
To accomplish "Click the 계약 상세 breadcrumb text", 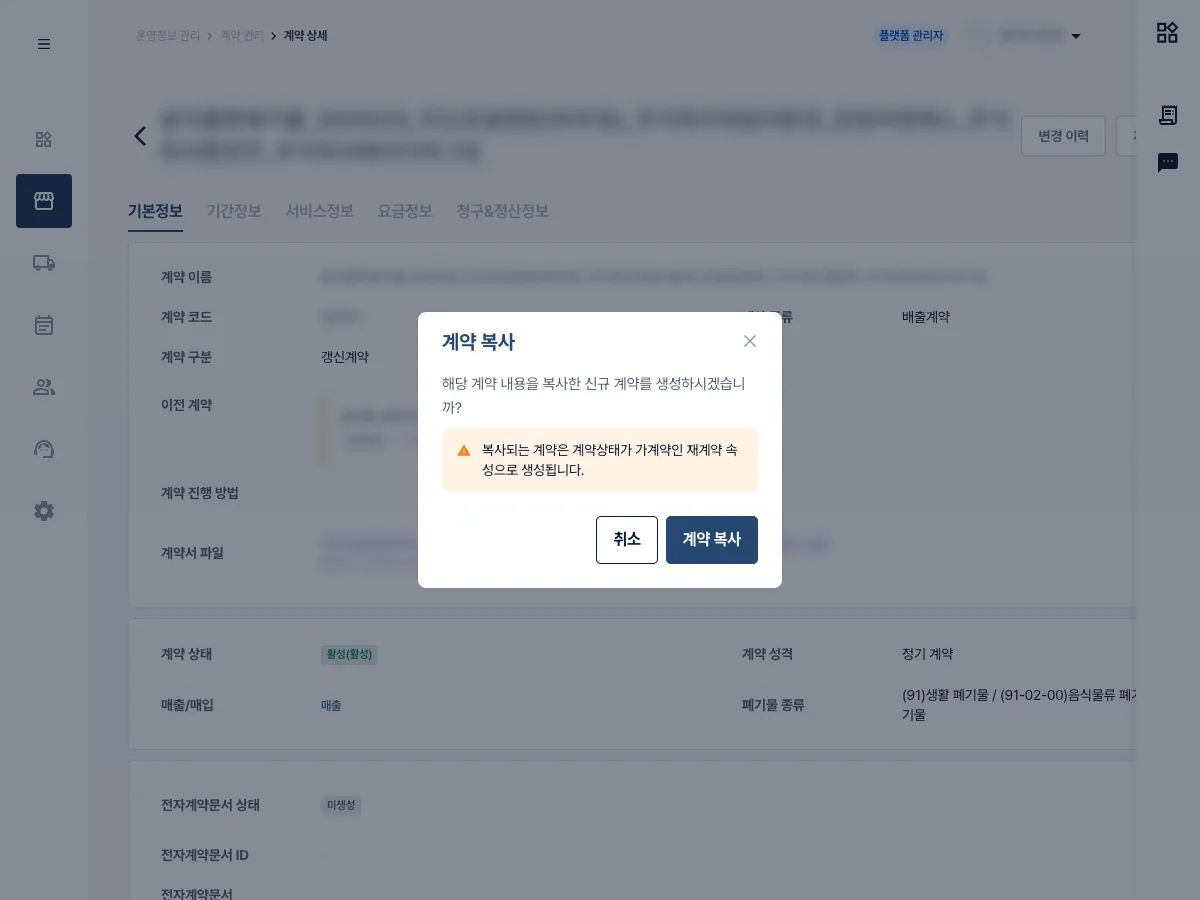I will click(306, 36).
